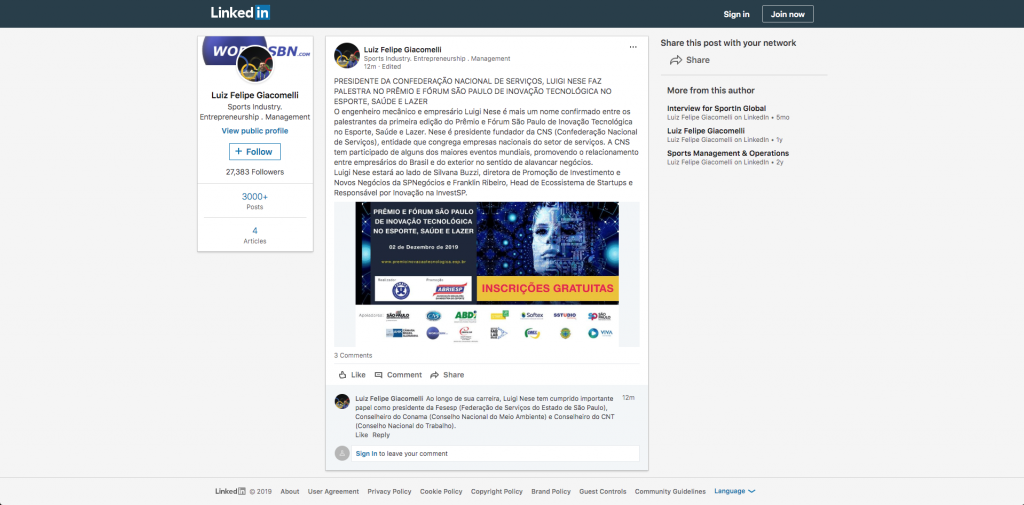The height and width of the screenshot is (505, 1024).
Task: Open author name link at post top
Action: [x=402, y=49]
